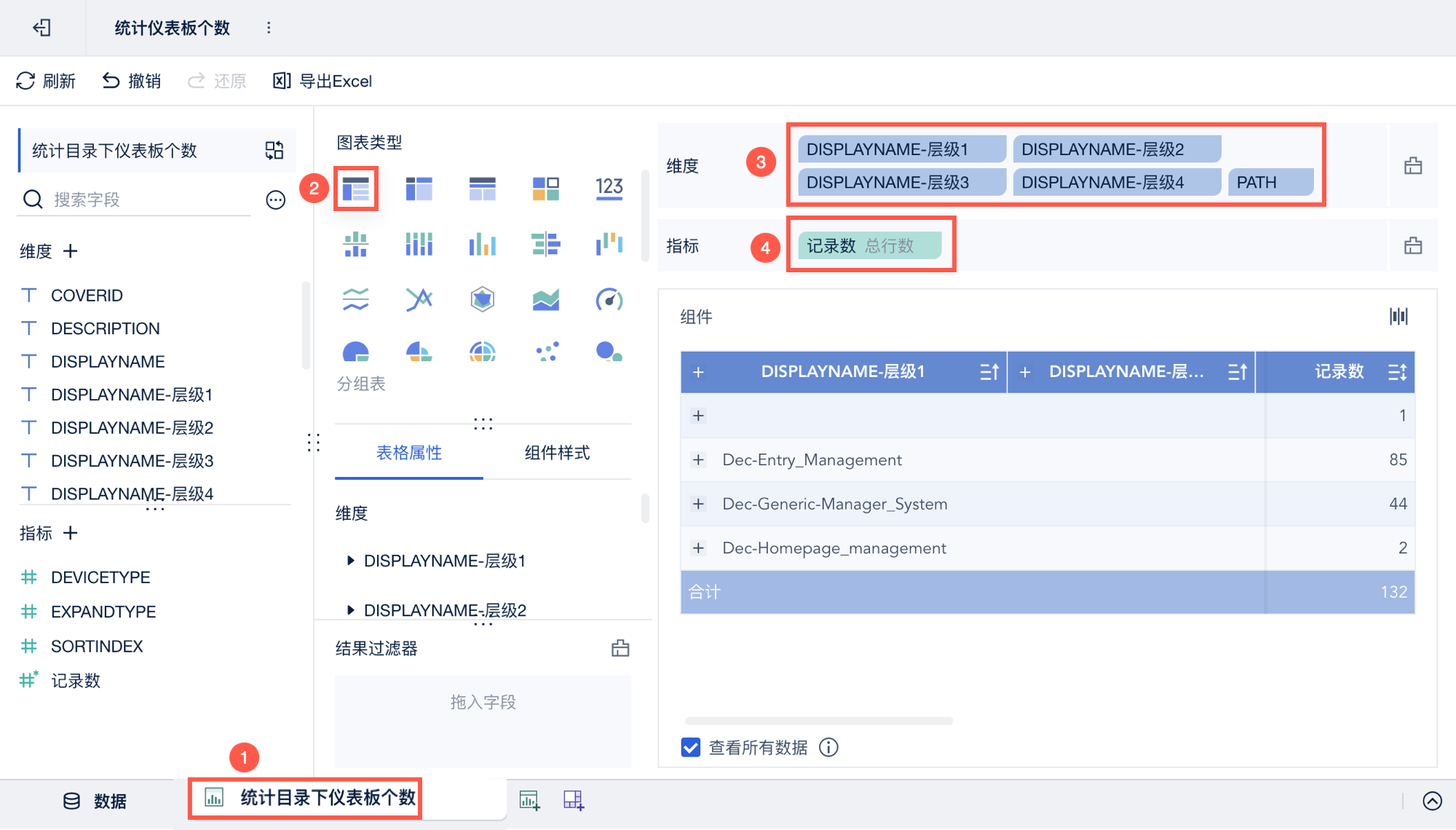This screenshot has width=1456, height=830.
Task: Click the add component icon in bottom bar
Action: point(529,800)
